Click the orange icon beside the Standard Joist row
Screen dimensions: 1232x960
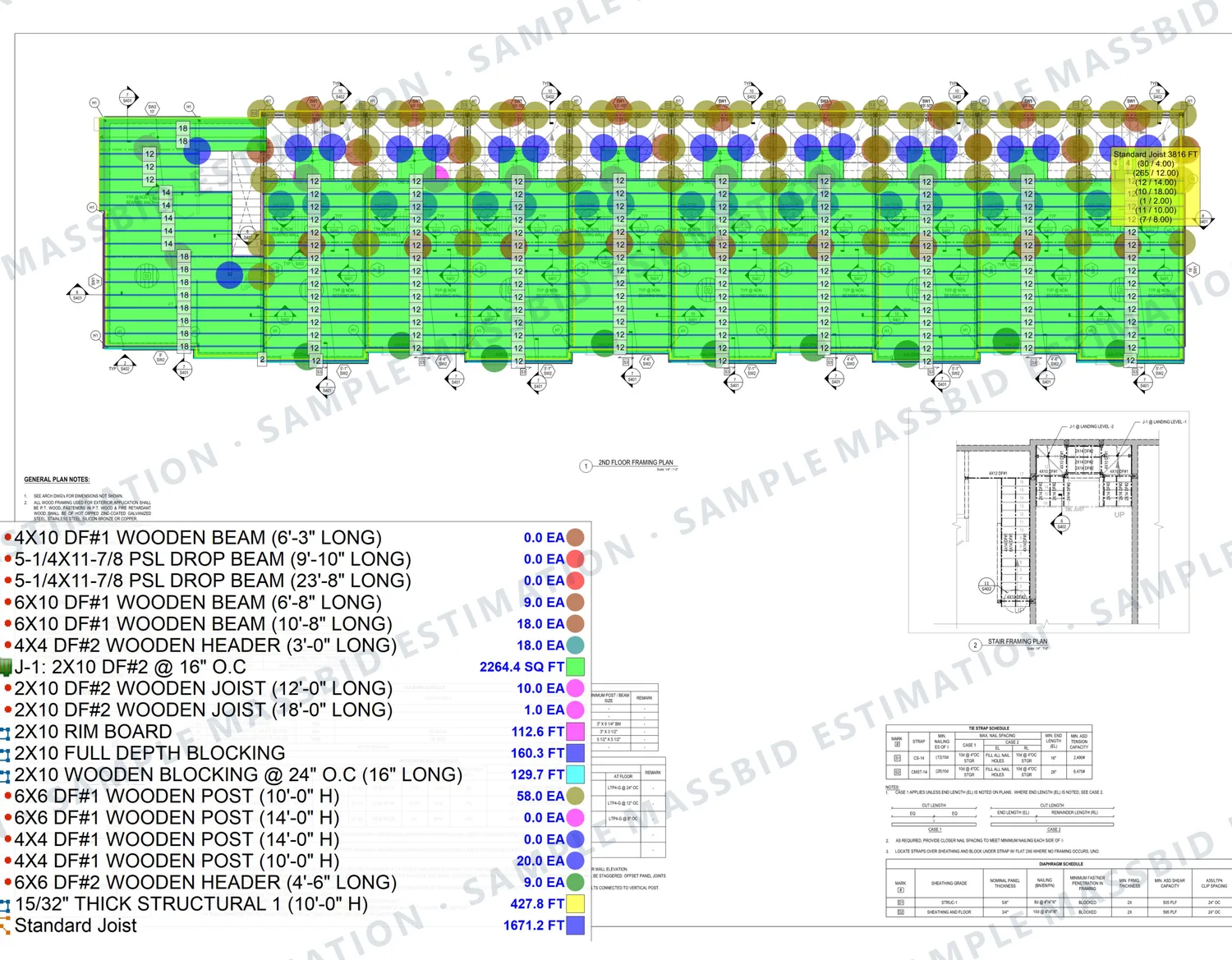point(5,926)
